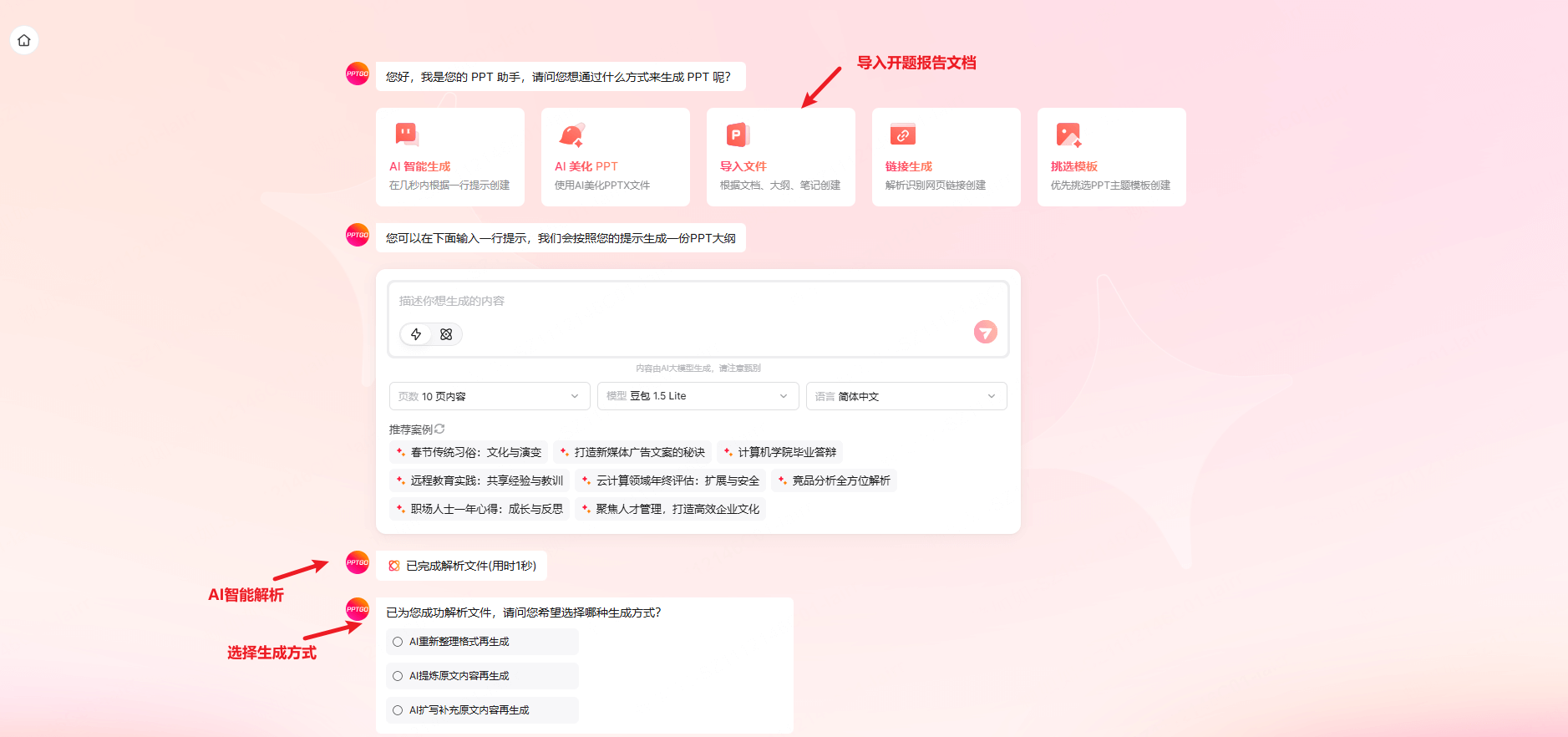Open the 模型 豆包 1.5 Lite dropdown

(698, 396)
